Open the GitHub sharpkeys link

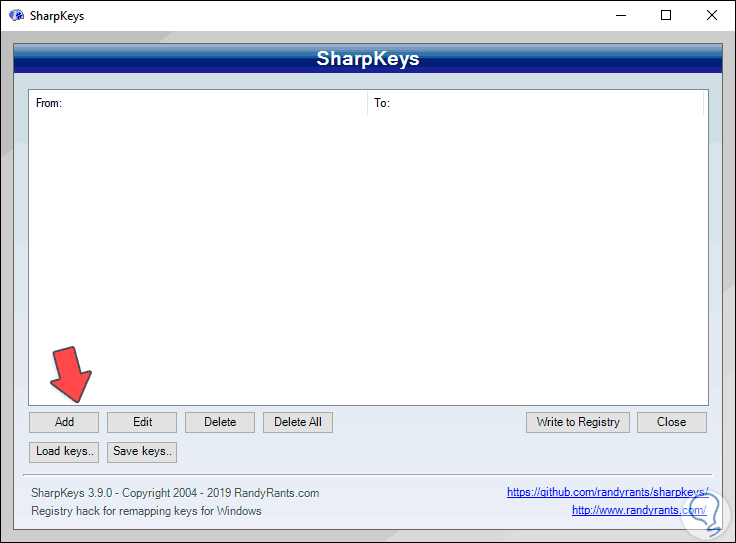pos(607,492)
